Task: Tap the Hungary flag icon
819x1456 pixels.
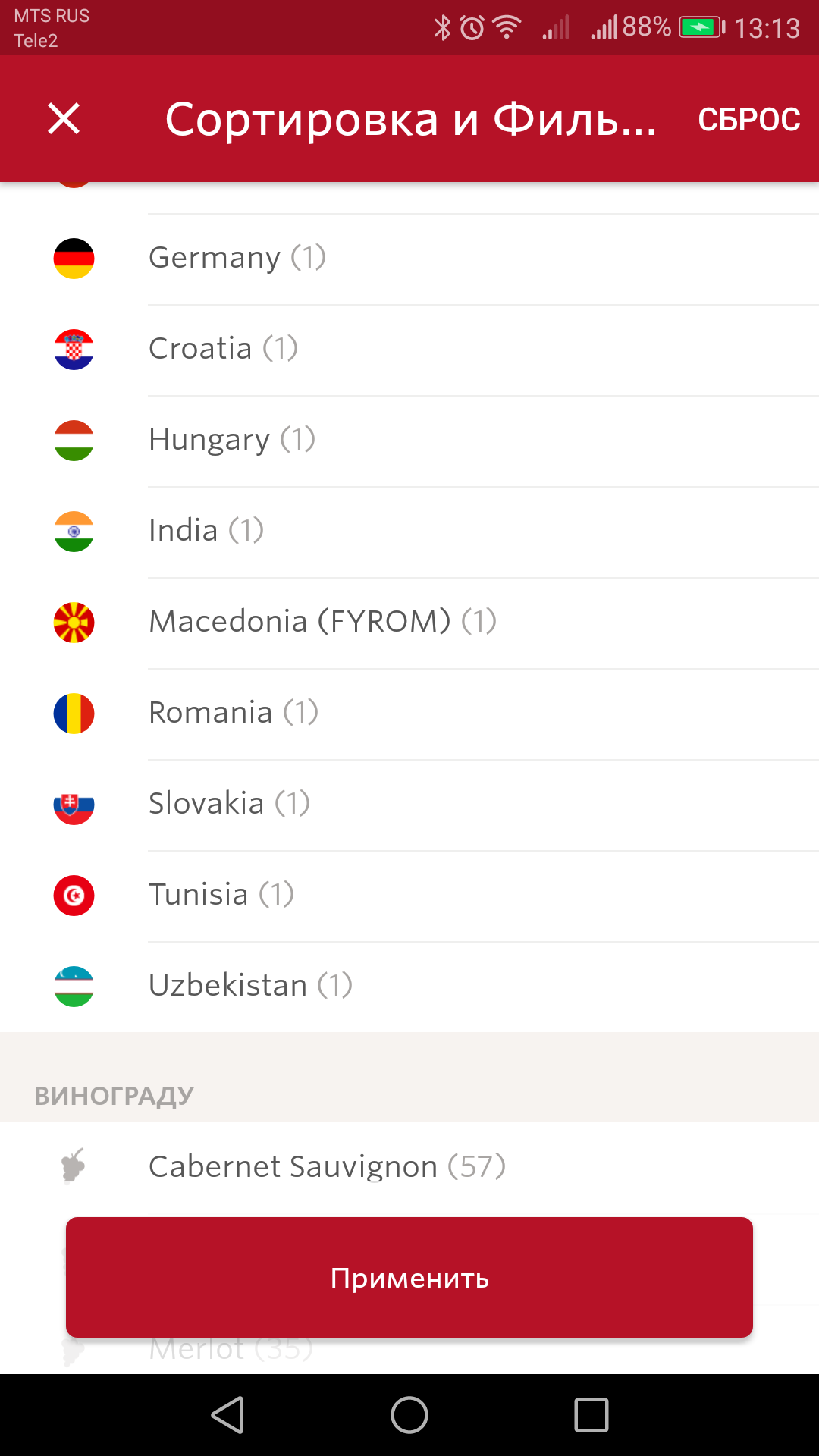Action: click(x=74, y=441)
